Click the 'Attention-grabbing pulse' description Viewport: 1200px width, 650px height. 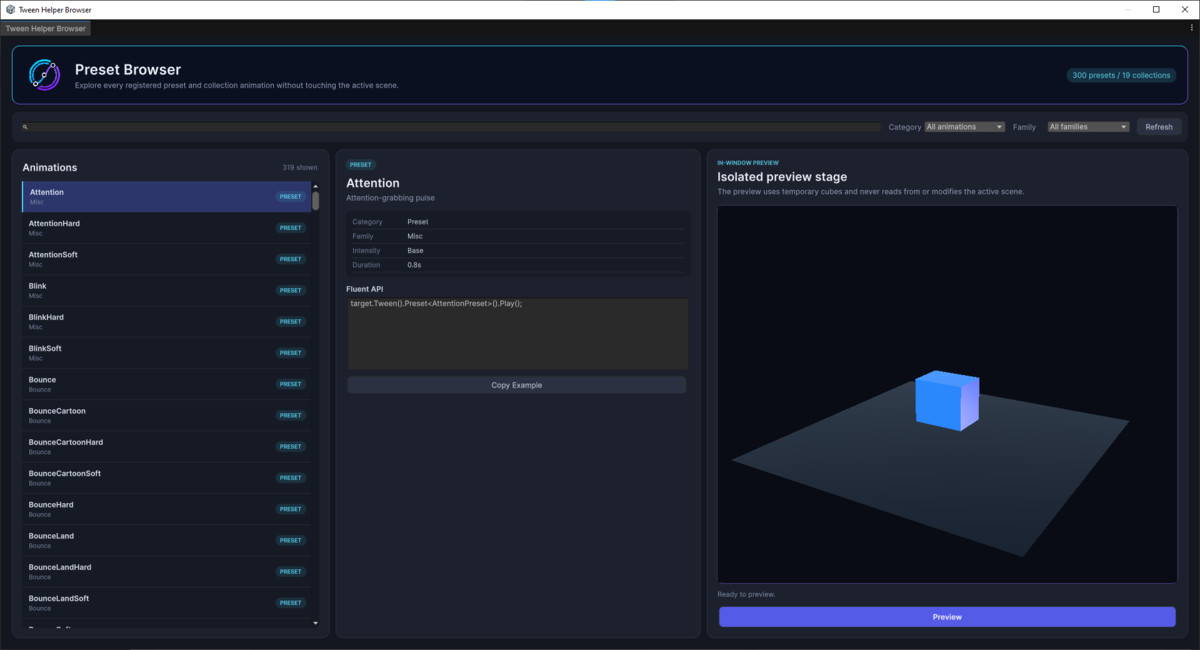(390, 198)
